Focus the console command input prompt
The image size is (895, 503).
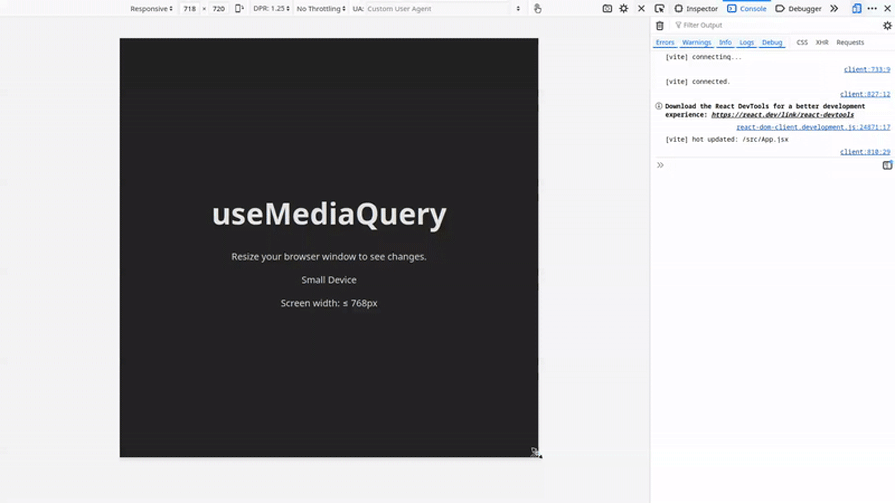click(x=771, y=166)
